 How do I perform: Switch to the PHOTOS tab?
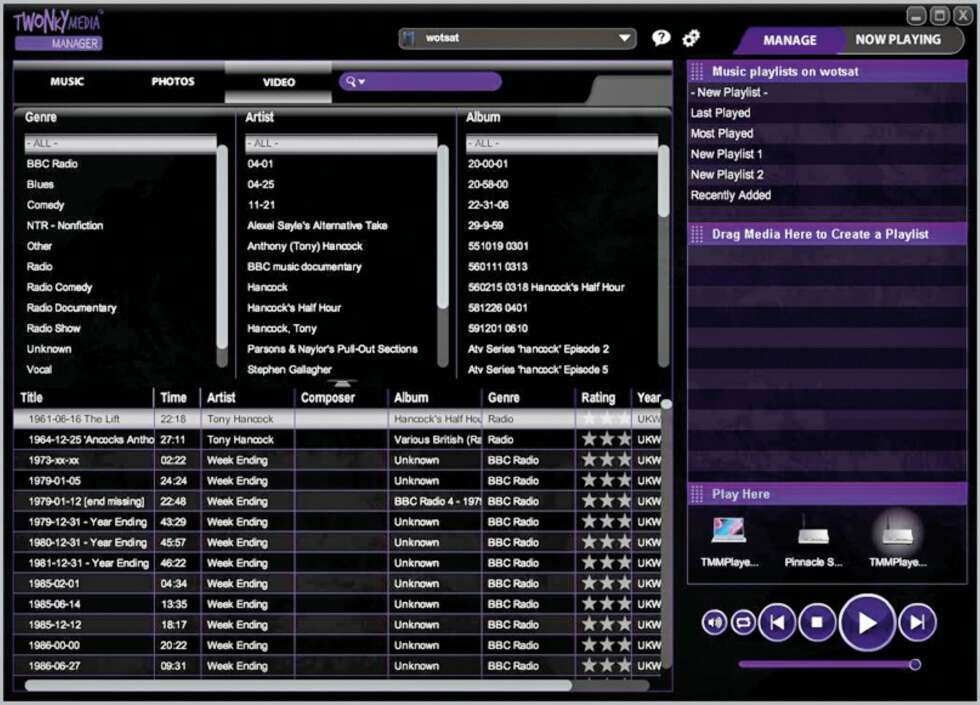click(172, 81)
